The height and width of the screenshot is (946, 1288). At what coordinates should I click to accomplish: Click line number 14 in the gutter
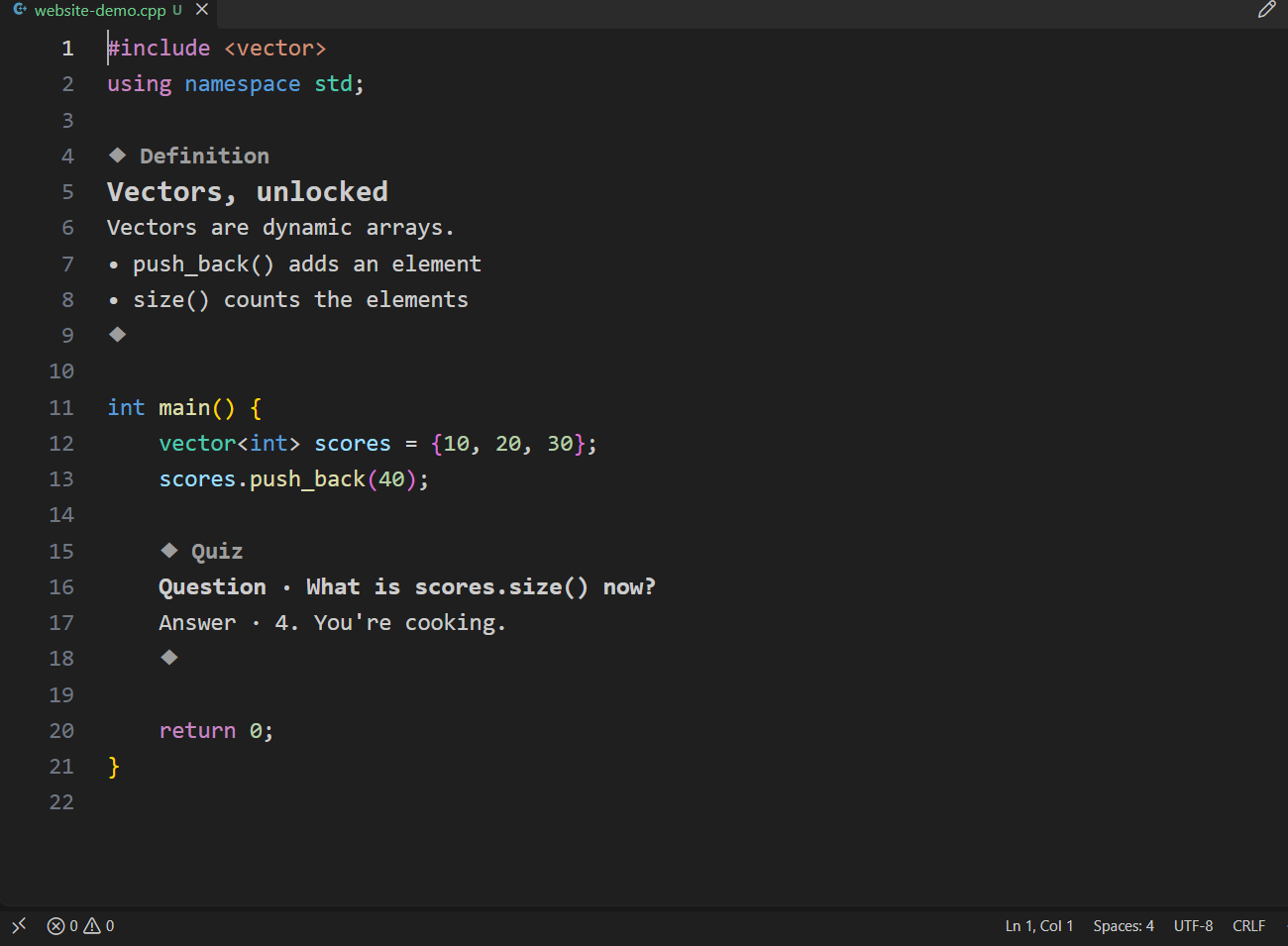[x=61, y=515]
